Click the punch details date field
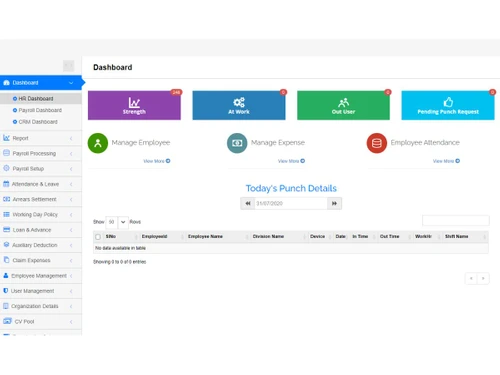 tap(291, 203)
